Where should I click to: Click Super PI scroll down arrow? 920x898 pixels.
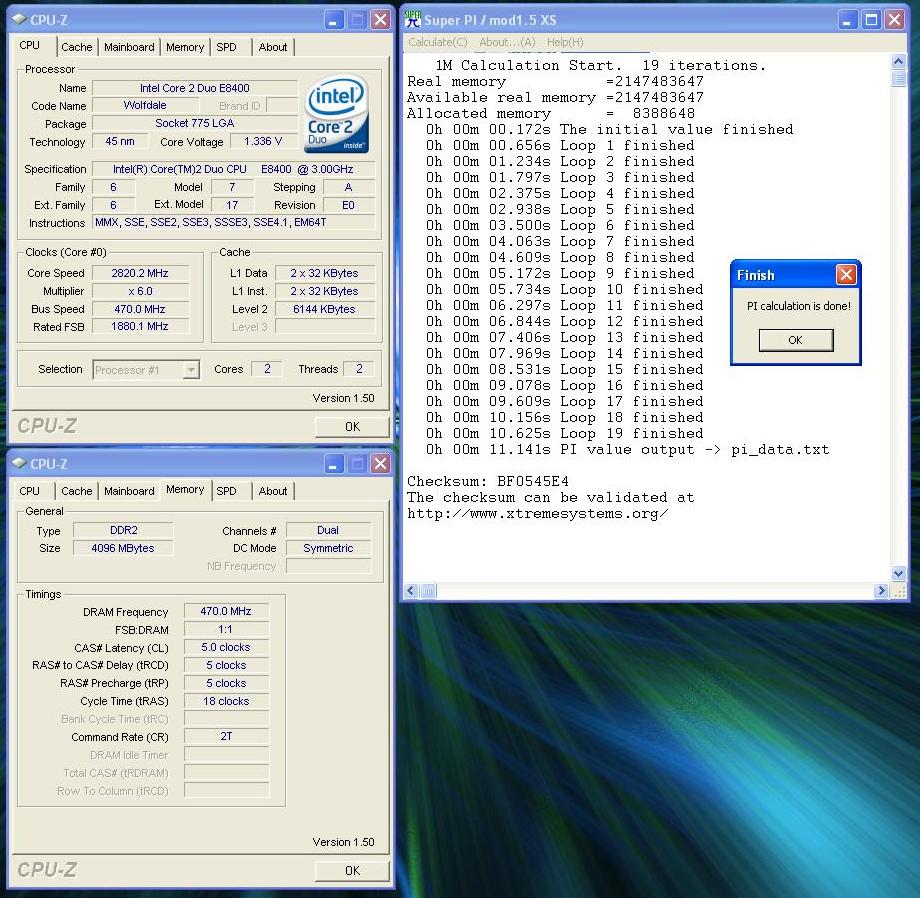click(898, 573)
